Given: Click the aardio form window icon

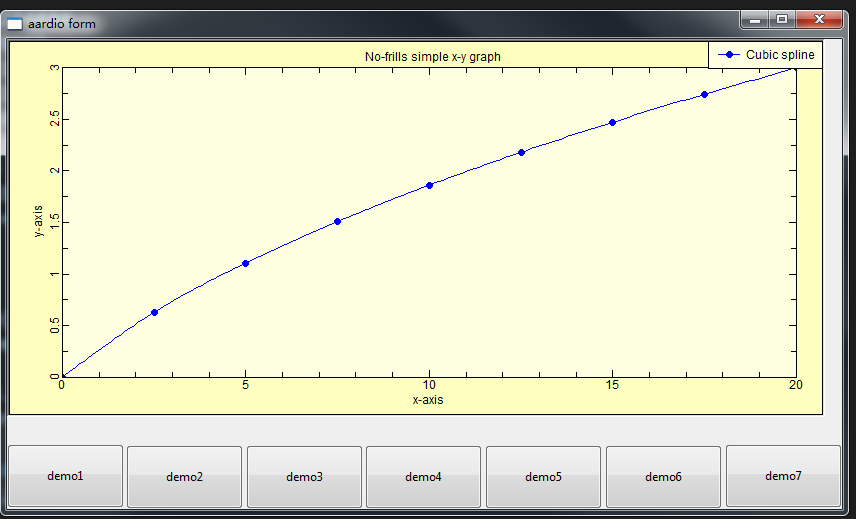Looking at the screenshot, I should coord(15,24).
